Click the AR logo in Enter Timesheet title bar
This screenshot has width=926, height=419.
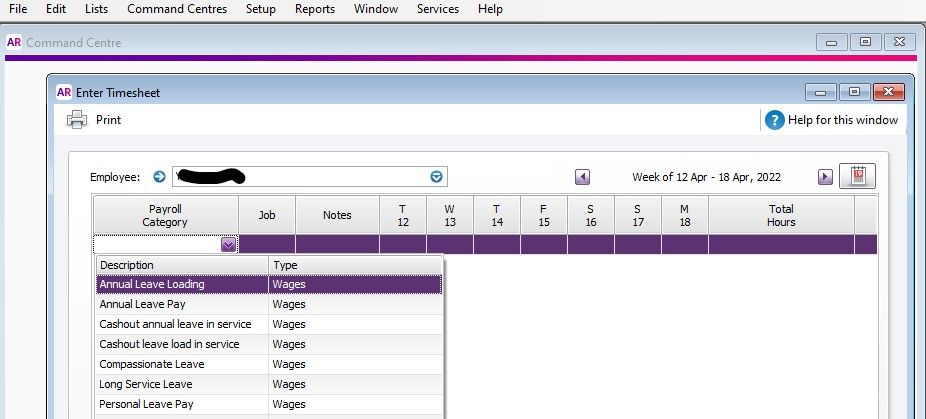(x=64, y=93)
